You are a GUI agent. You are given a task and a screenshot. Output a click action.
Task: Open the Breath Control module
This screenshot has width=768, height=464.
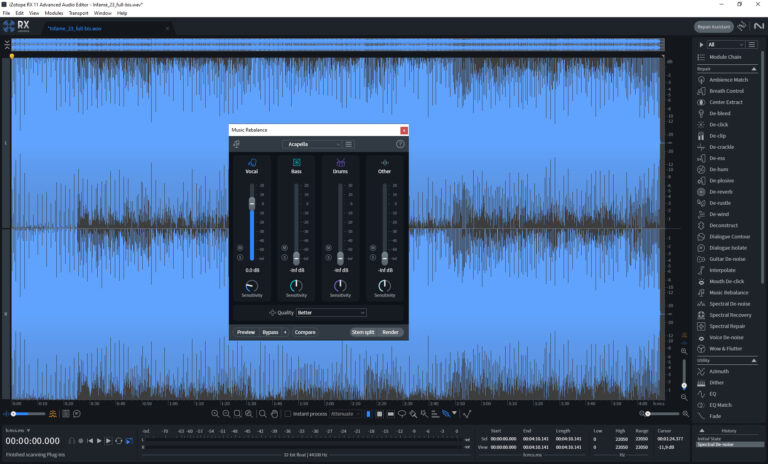[726, 91]
